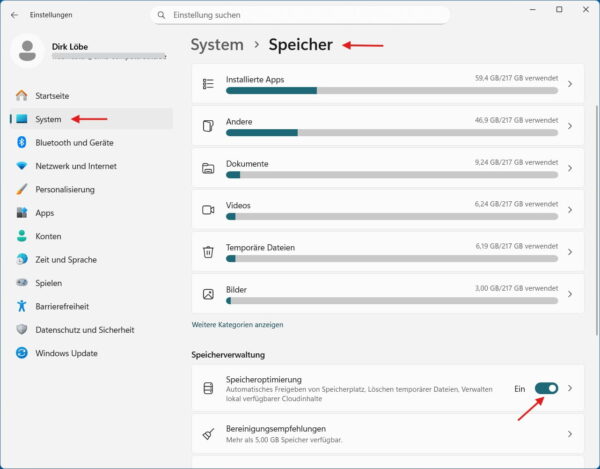Click the Speicher page title

point(300,45)
